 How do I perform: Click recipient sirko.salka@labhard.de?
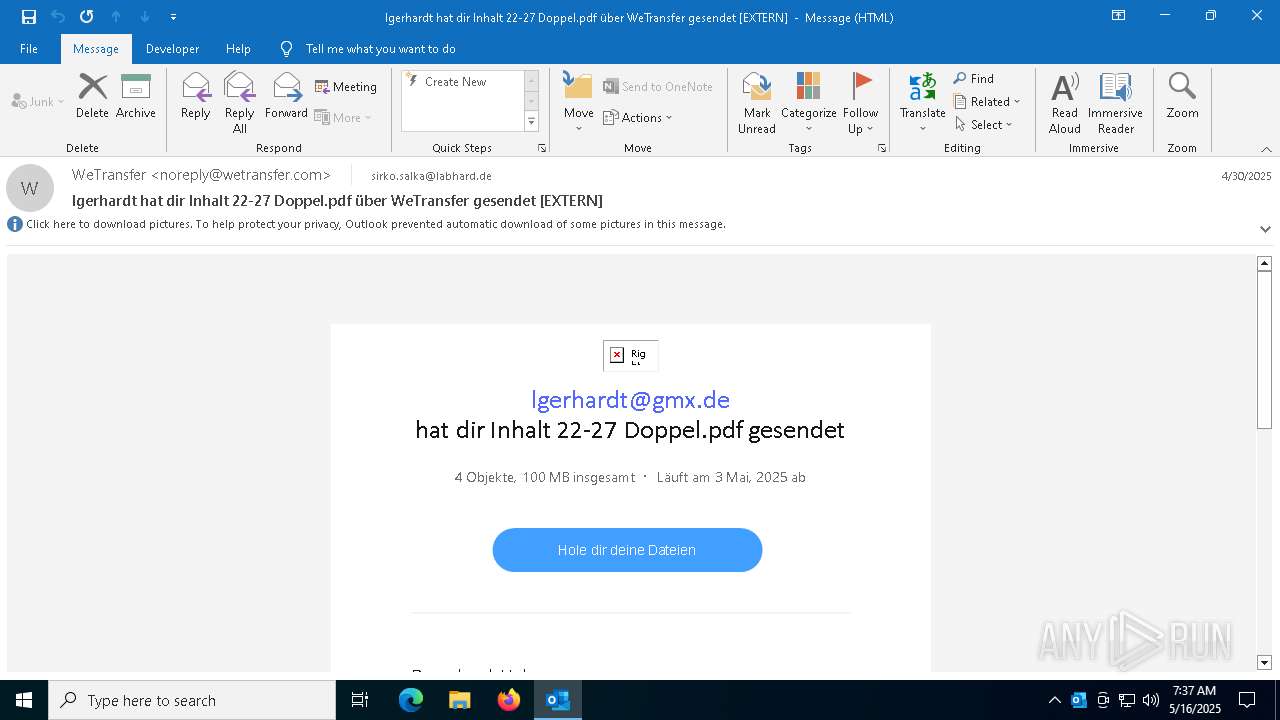tap(431, 176)
